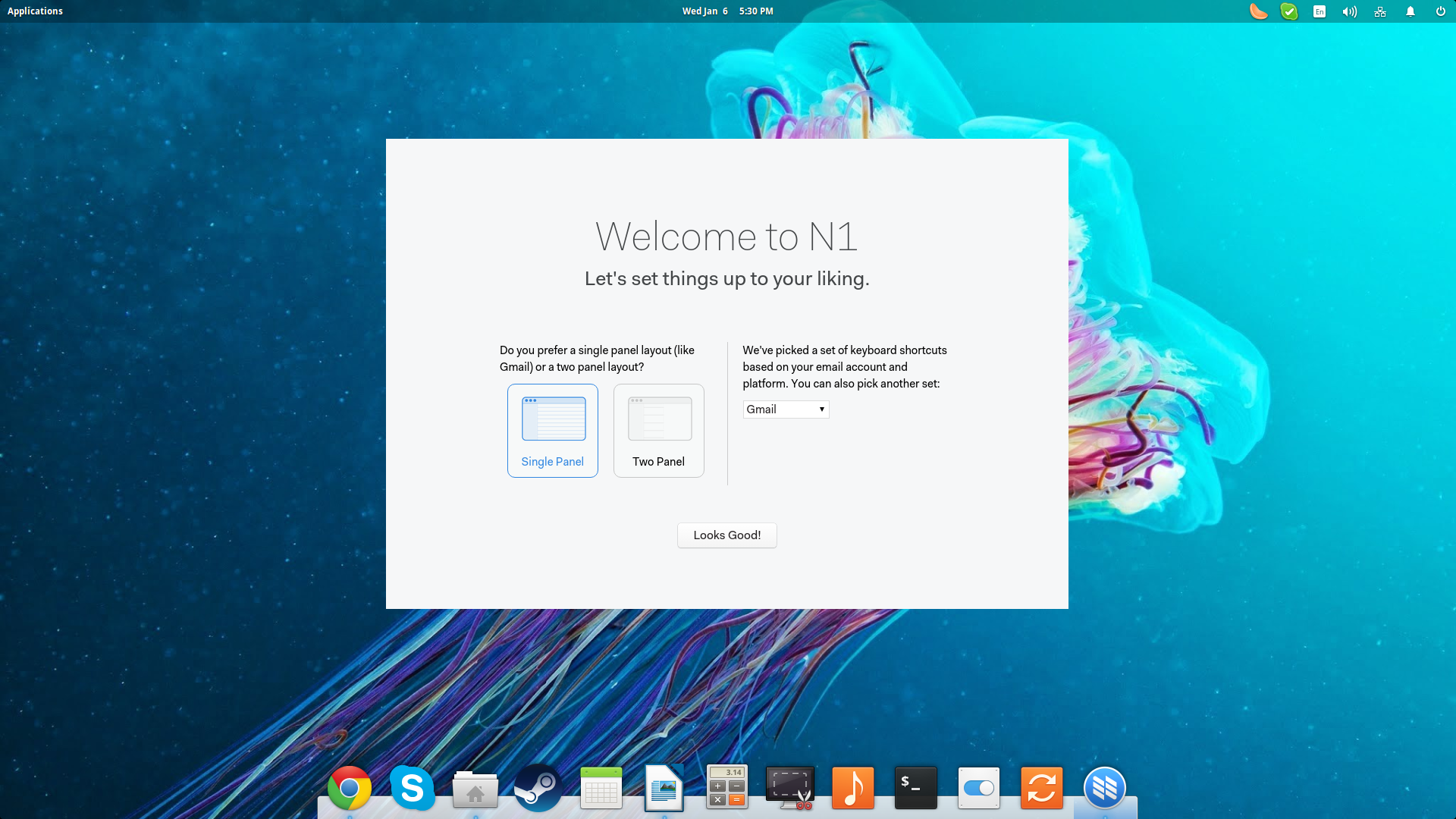Open the Files home folder in dock
Screen dimensions: 1456x819
click(475, 789)
